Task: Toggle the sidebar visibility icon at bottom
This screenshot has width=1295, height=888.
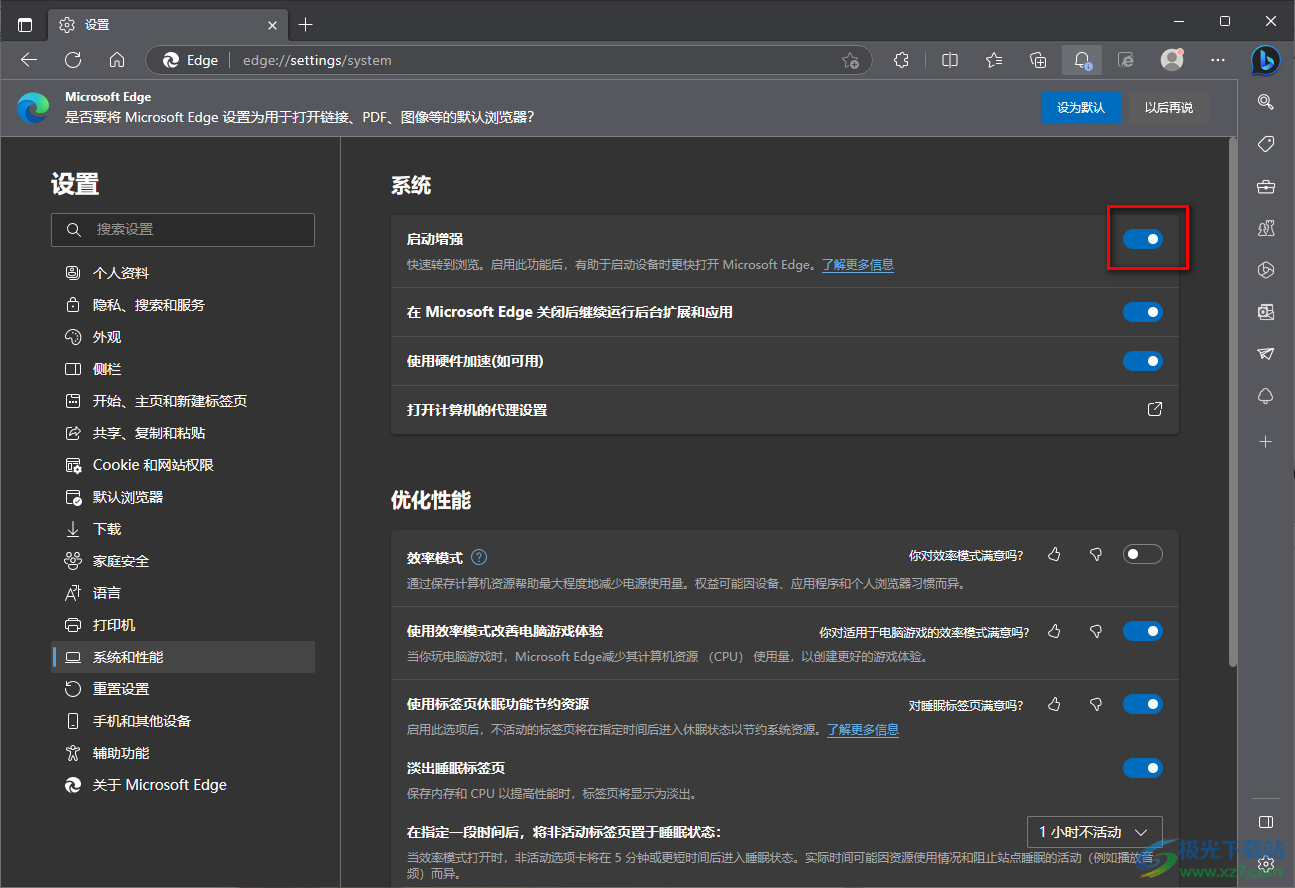Action: pos(1266,822)
